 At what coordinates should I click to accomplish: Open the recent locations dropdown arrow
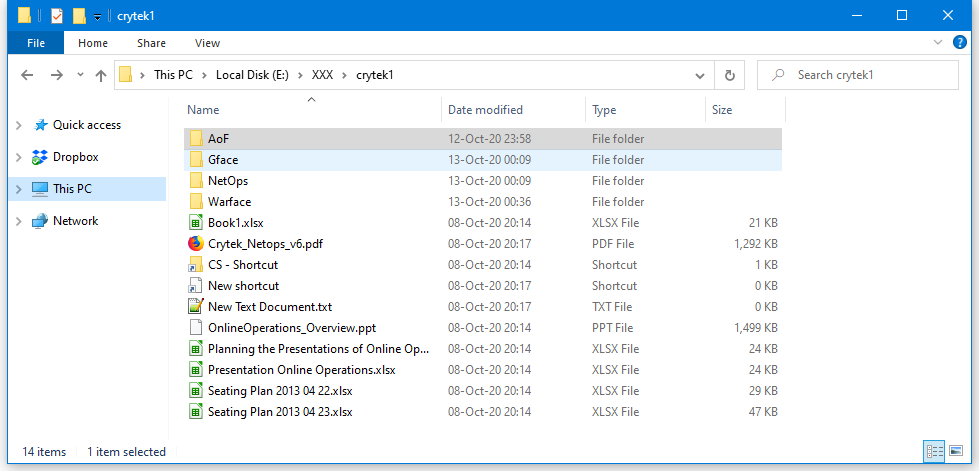point(79,76)
